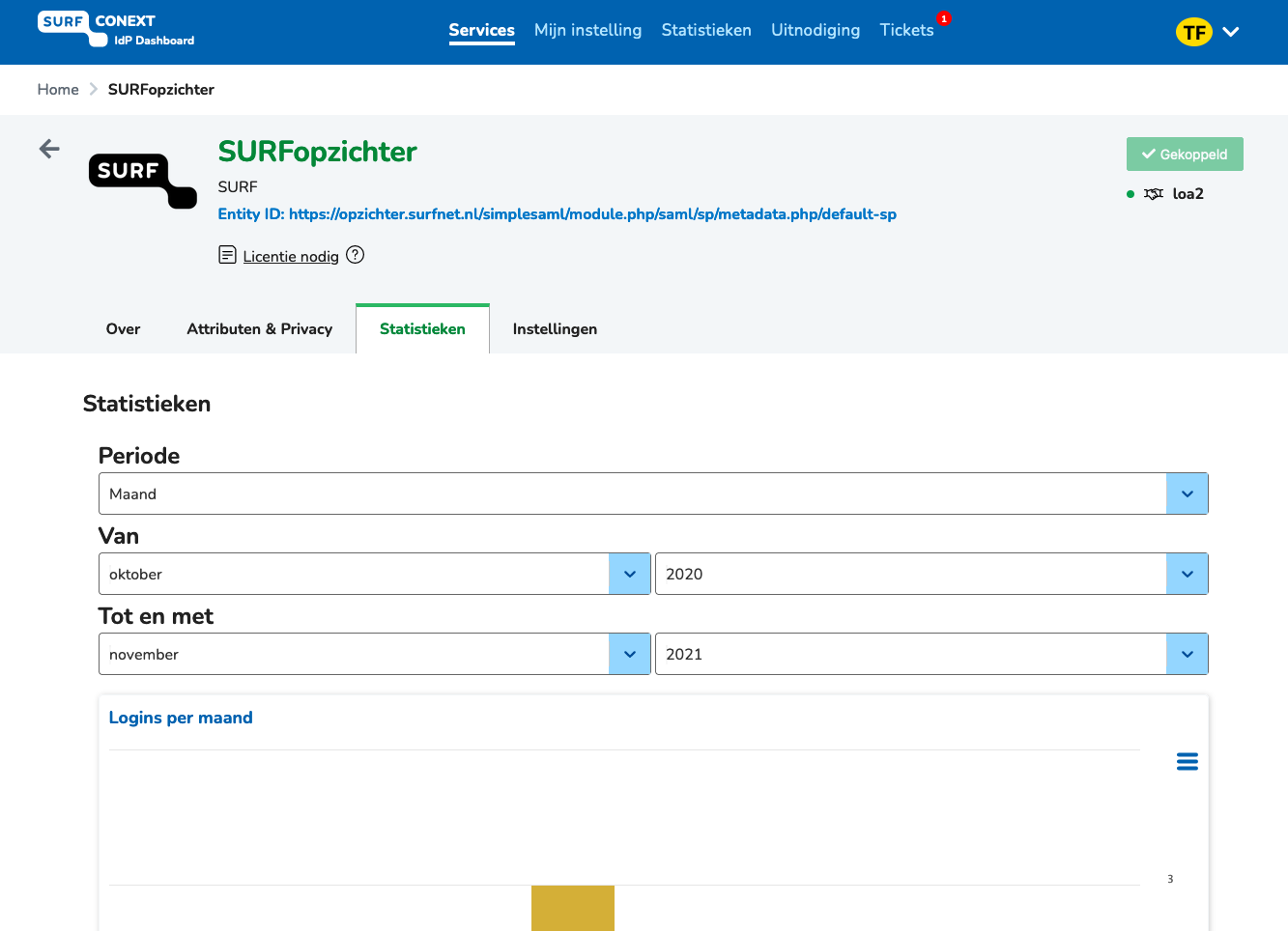The height and width of the screenshot is (931, 1288).
Task: Click the TF user avatar
Action: [1194, 32]
